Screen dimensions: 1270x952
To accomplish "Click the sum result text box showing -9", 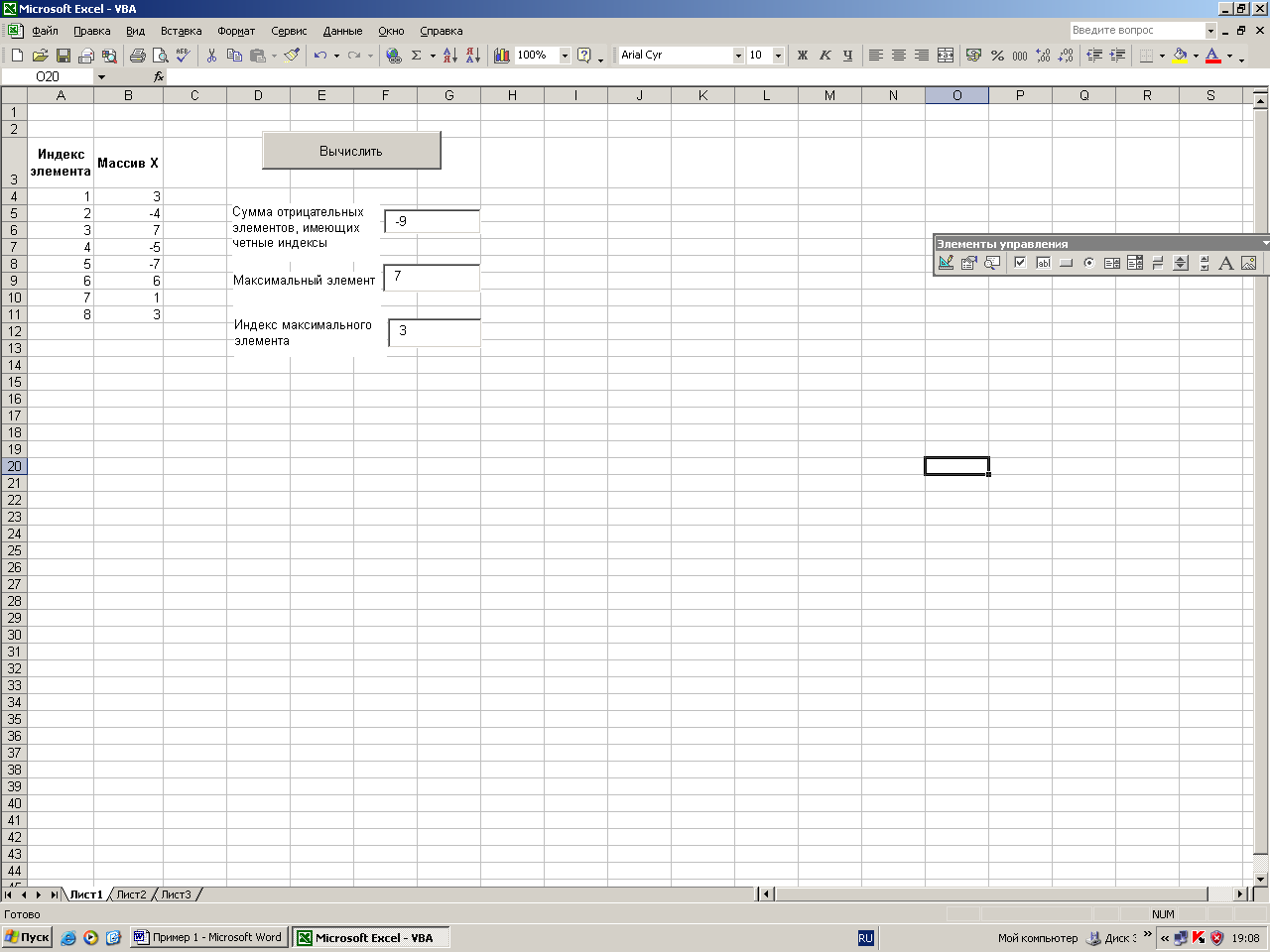I will [433, 221].
